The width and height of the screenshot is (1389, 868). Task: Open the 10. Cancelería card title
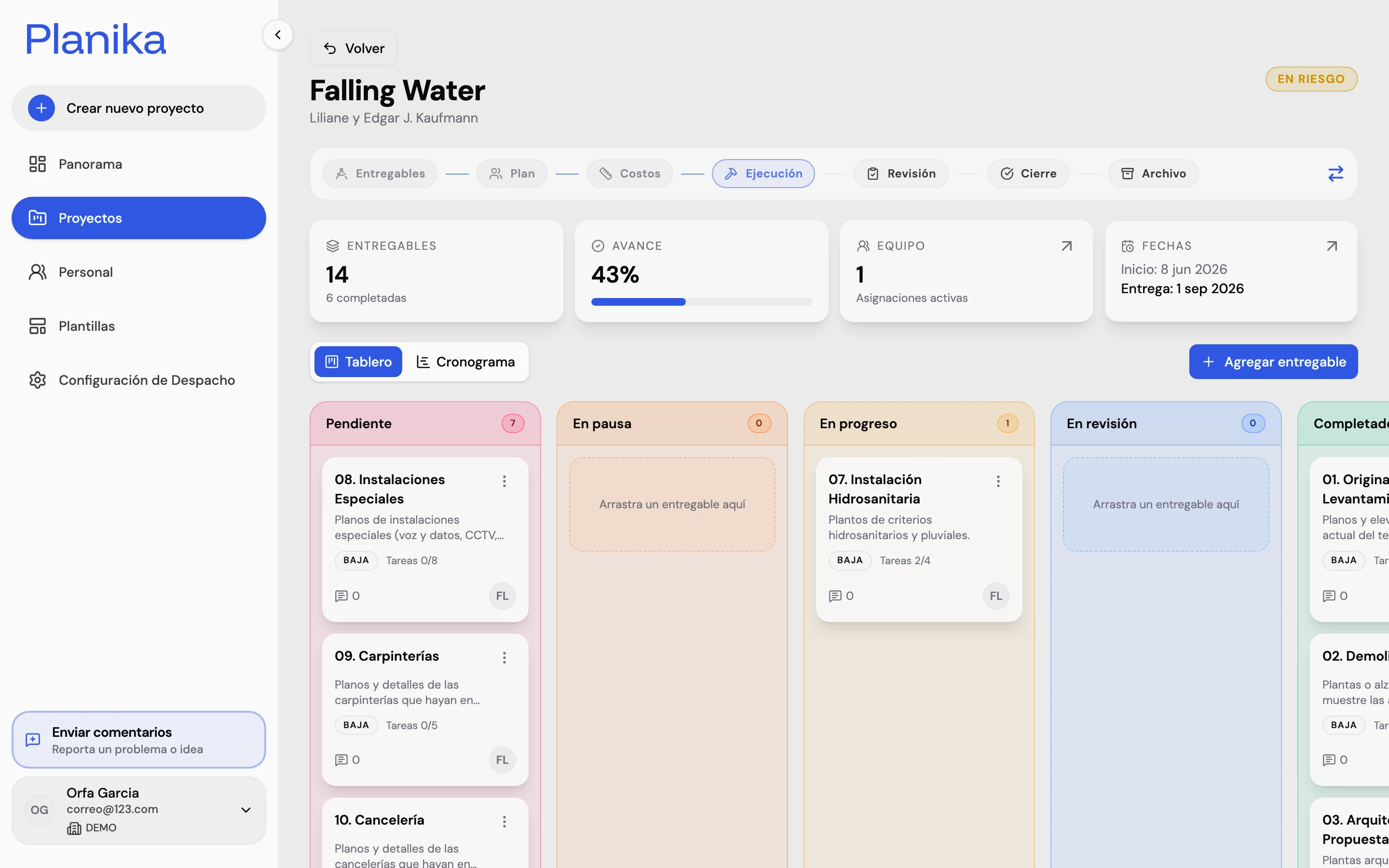(x=380, y=820)
